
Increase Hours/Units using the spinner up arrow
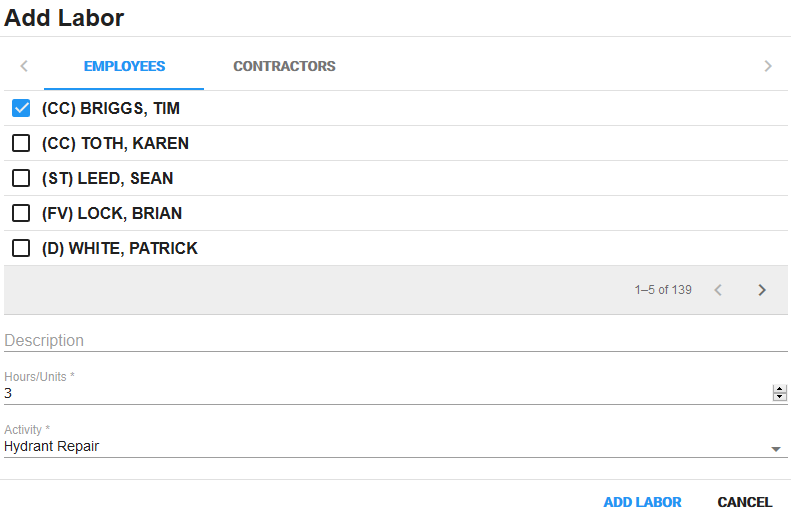(x=780, y=389)
